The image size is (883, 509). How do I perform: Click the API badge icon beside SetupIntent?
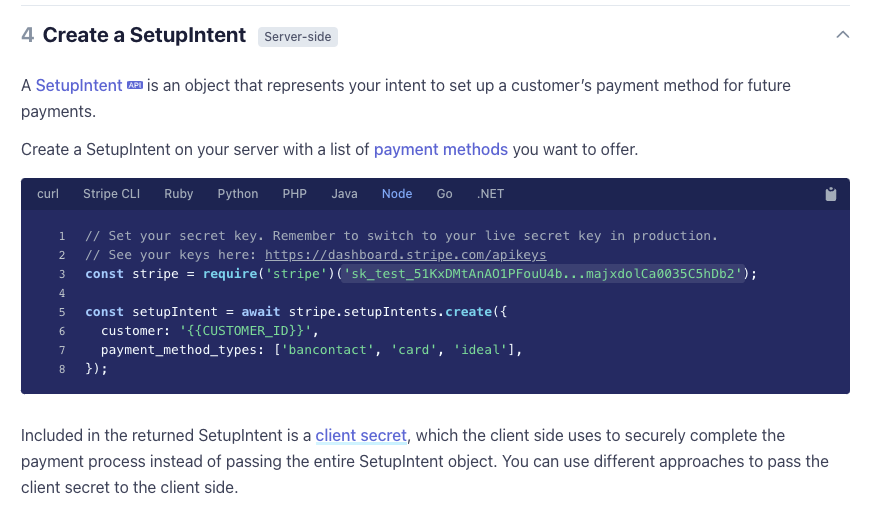pyautogui.click(x=135, y=86)
